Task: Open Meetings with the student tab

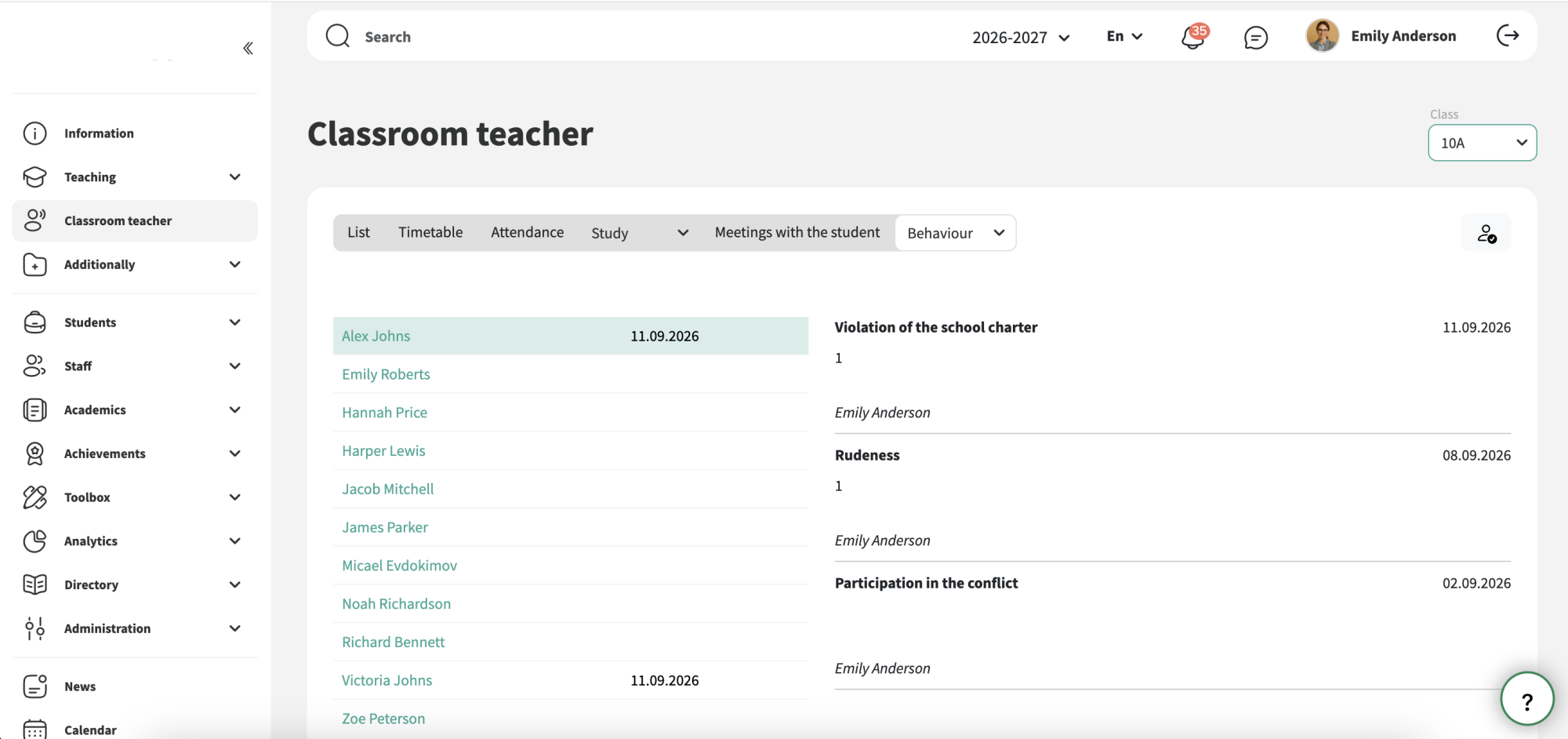Action: point(797,233)
